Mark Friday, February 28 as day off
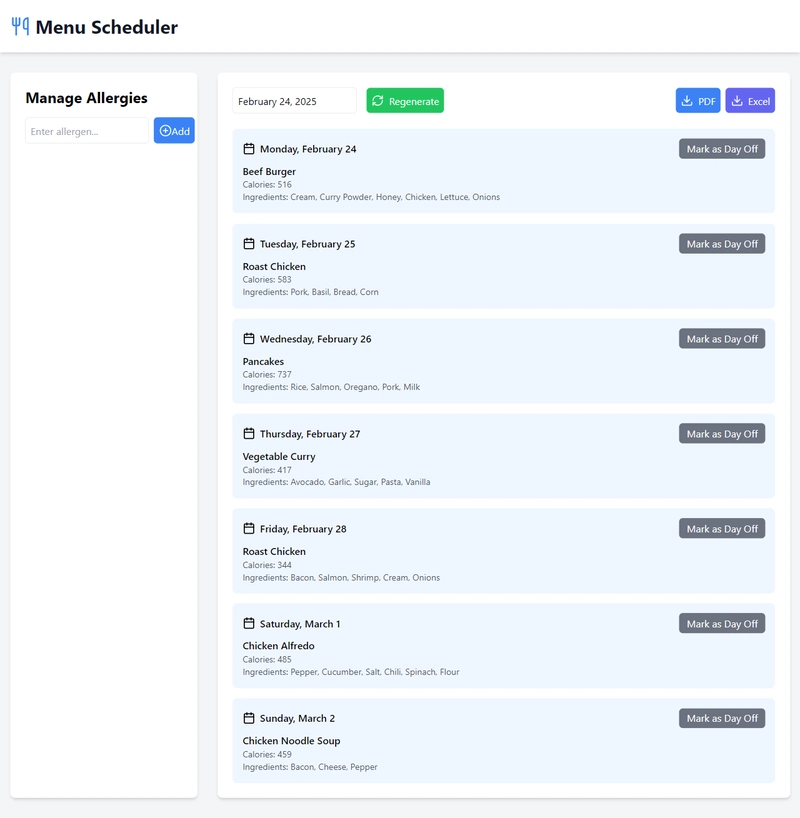Image resolution: width=800 pixels, height=818 pixels. coord(722,528)
